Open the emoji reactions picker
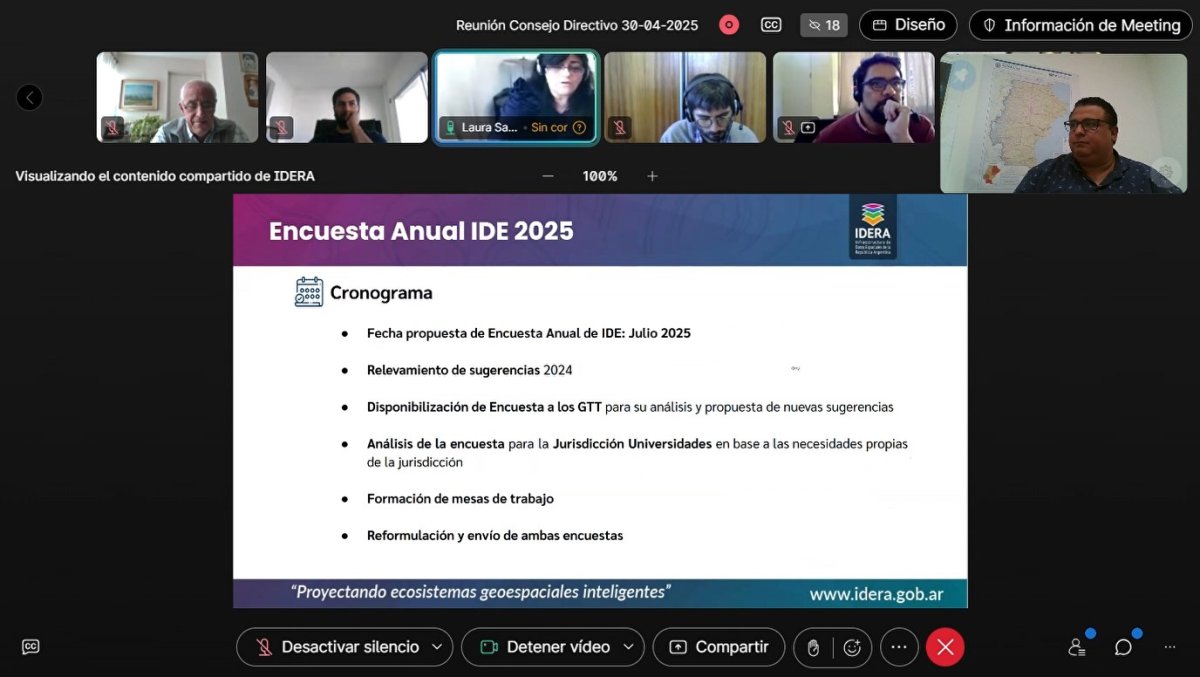This screenshot has height=677, width=1200. [x=852, y=647]
